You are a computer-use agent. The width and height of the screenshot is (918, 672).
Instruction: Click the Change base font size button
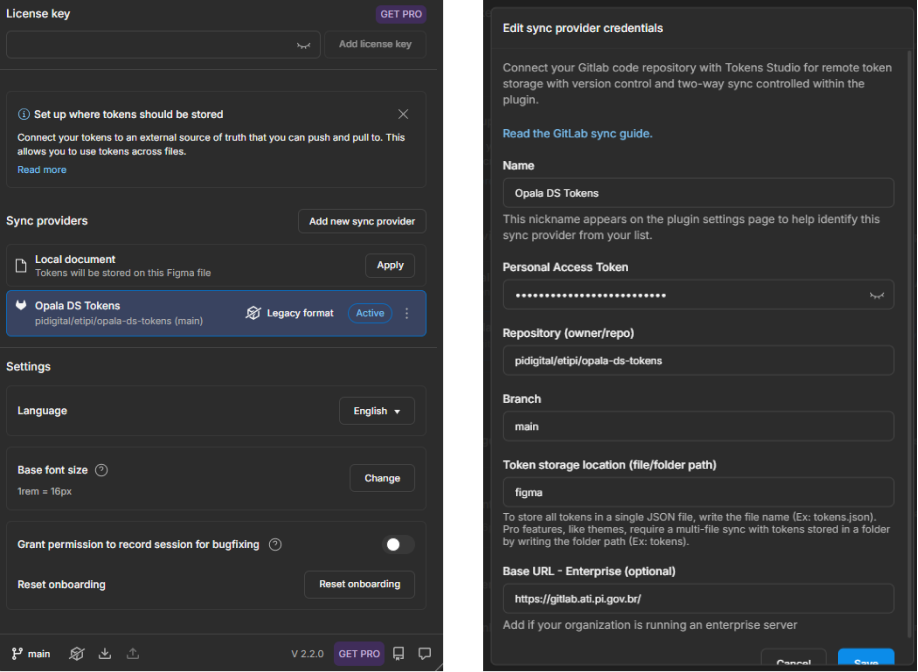pos(382,478)
